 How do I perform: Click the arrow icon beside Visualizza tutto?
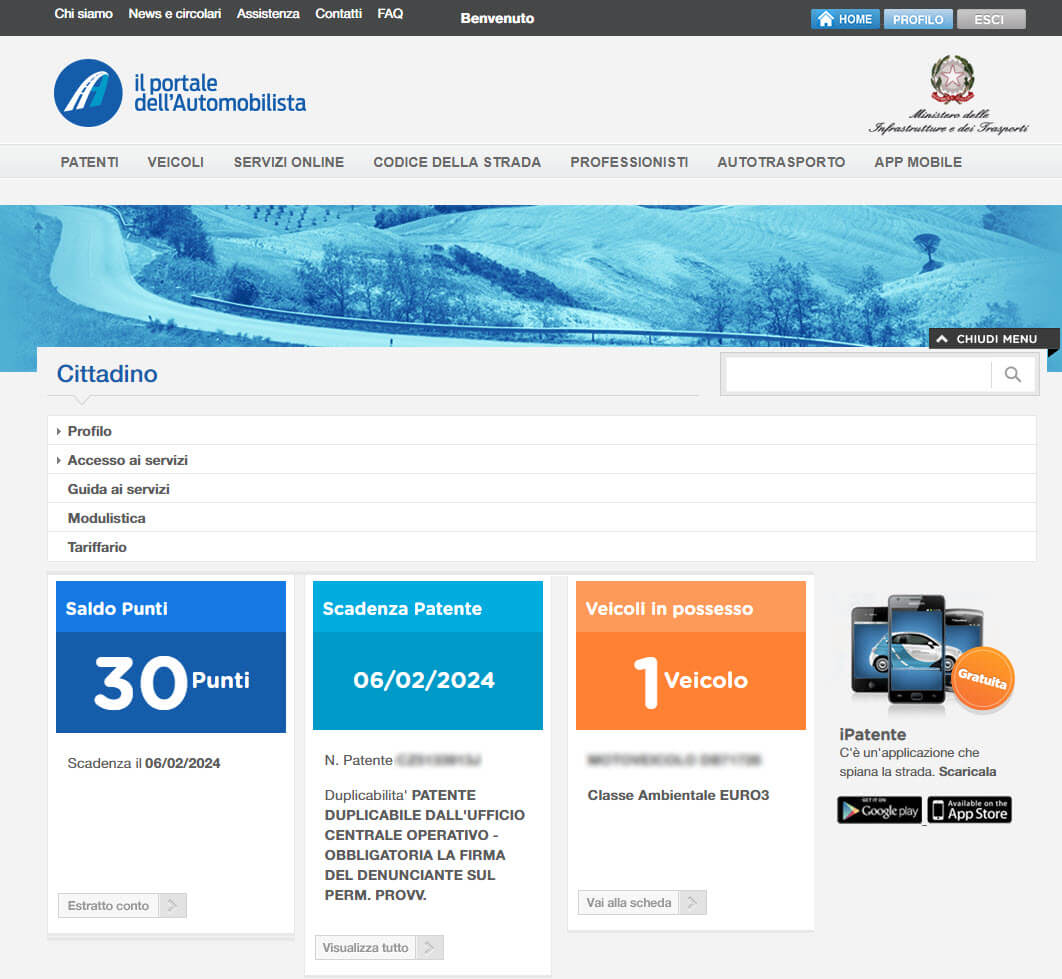click(429, 947)
